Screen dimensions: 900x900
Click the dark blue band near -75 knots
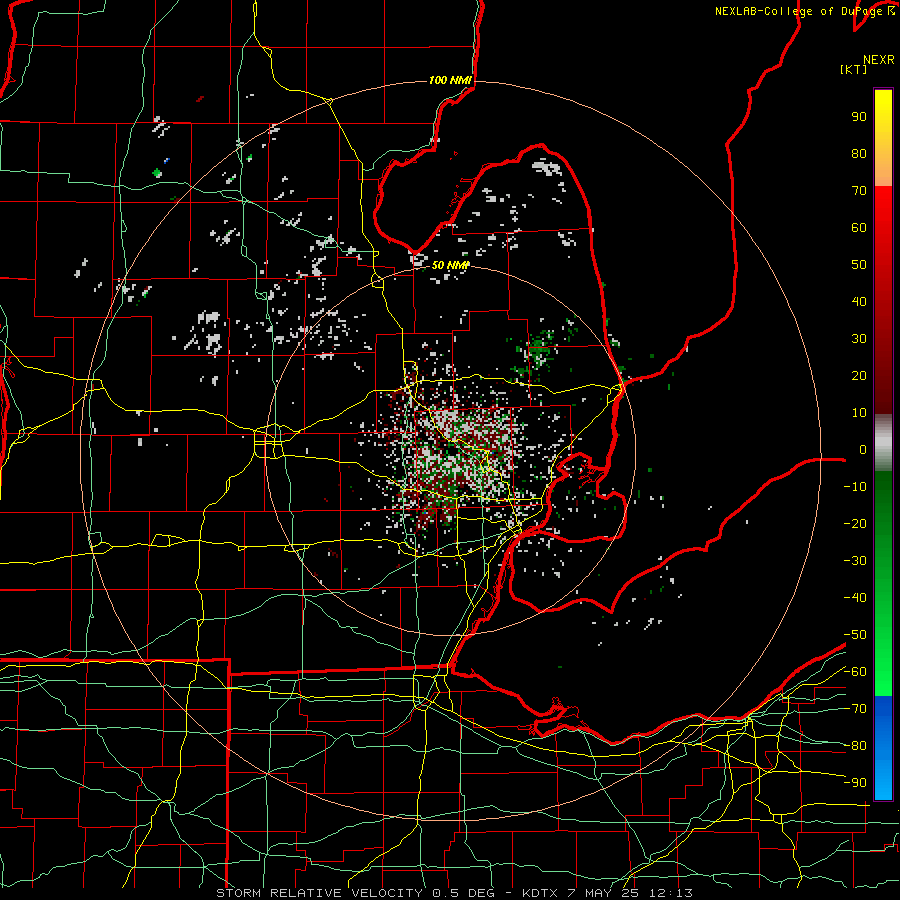click(x=883, y=717)
